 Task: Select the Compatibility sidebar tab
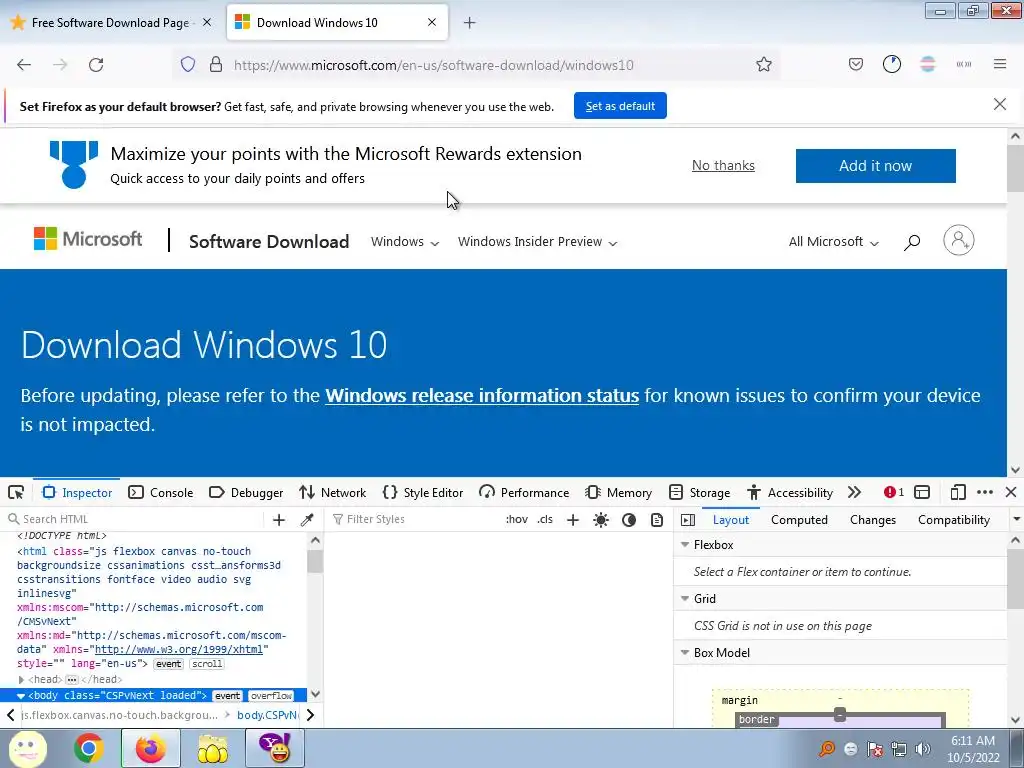click(953, 520)
